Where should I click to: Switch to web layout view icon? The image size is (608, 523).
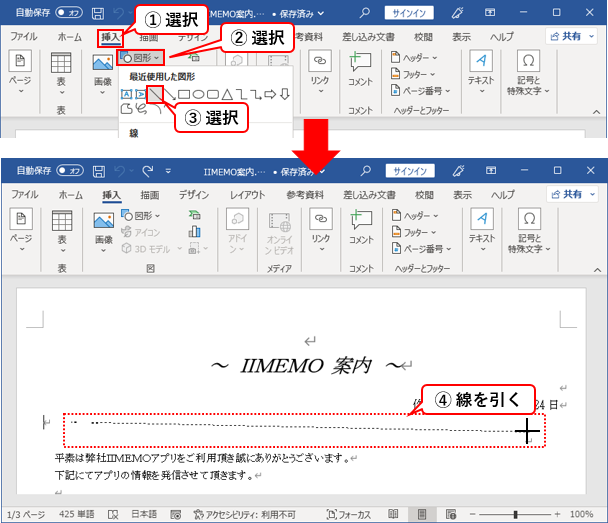451,514
